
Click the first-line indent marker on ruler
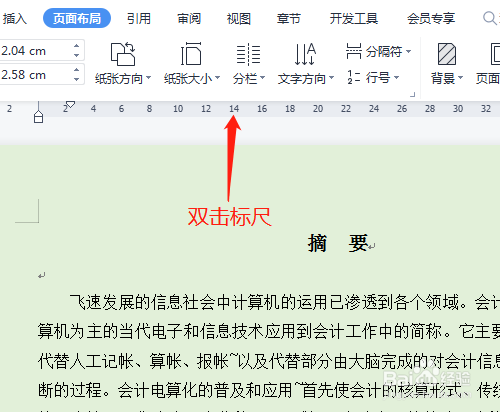click(70, 104)
